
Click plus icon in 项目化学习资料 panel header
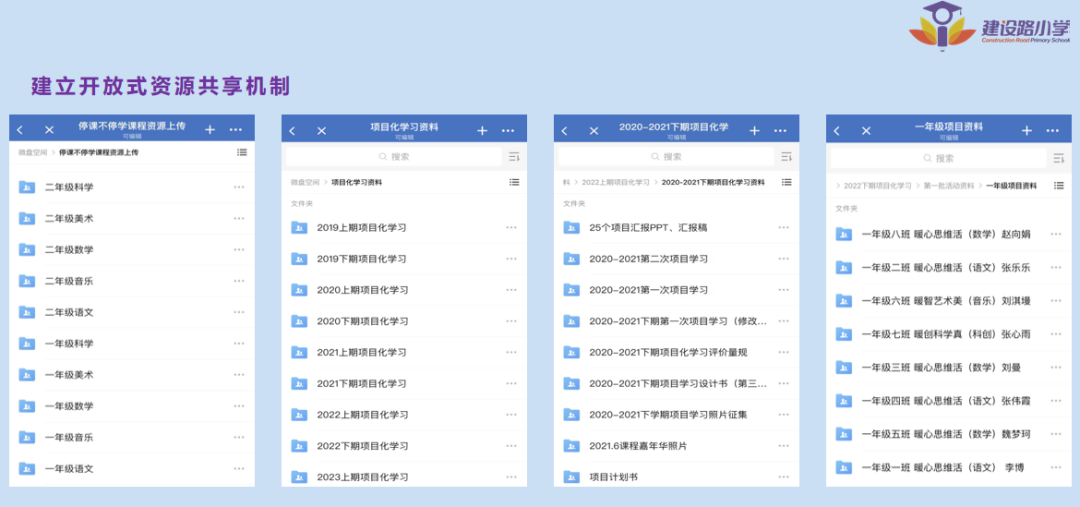[482, 130]
